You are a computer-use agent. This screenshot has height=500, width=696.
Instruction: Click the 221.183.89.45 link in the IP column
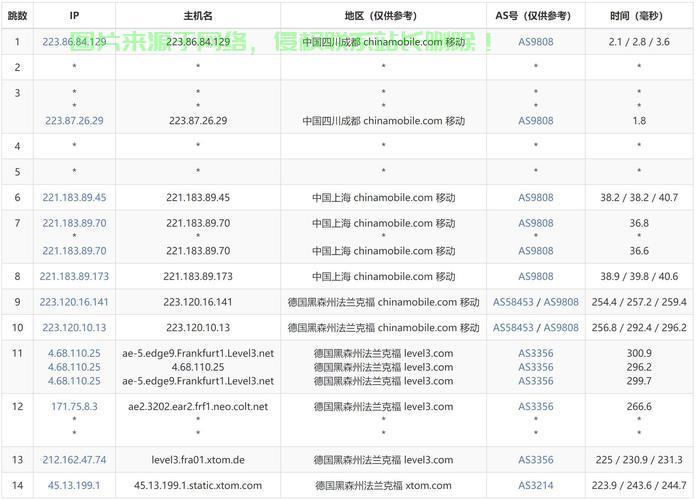point(75,197)
